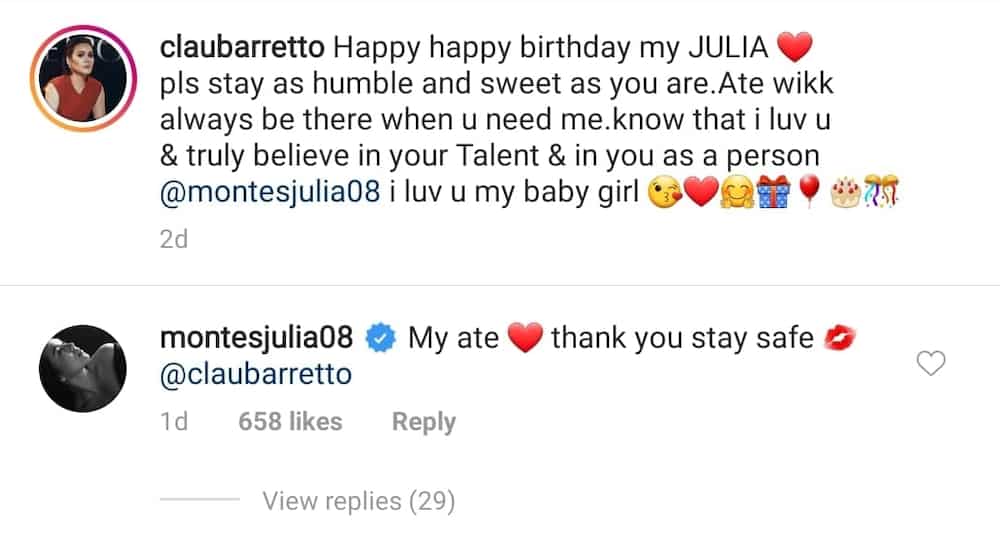Click the red balloon emoji
1000x545 pixels.
(x=809, y=191)
